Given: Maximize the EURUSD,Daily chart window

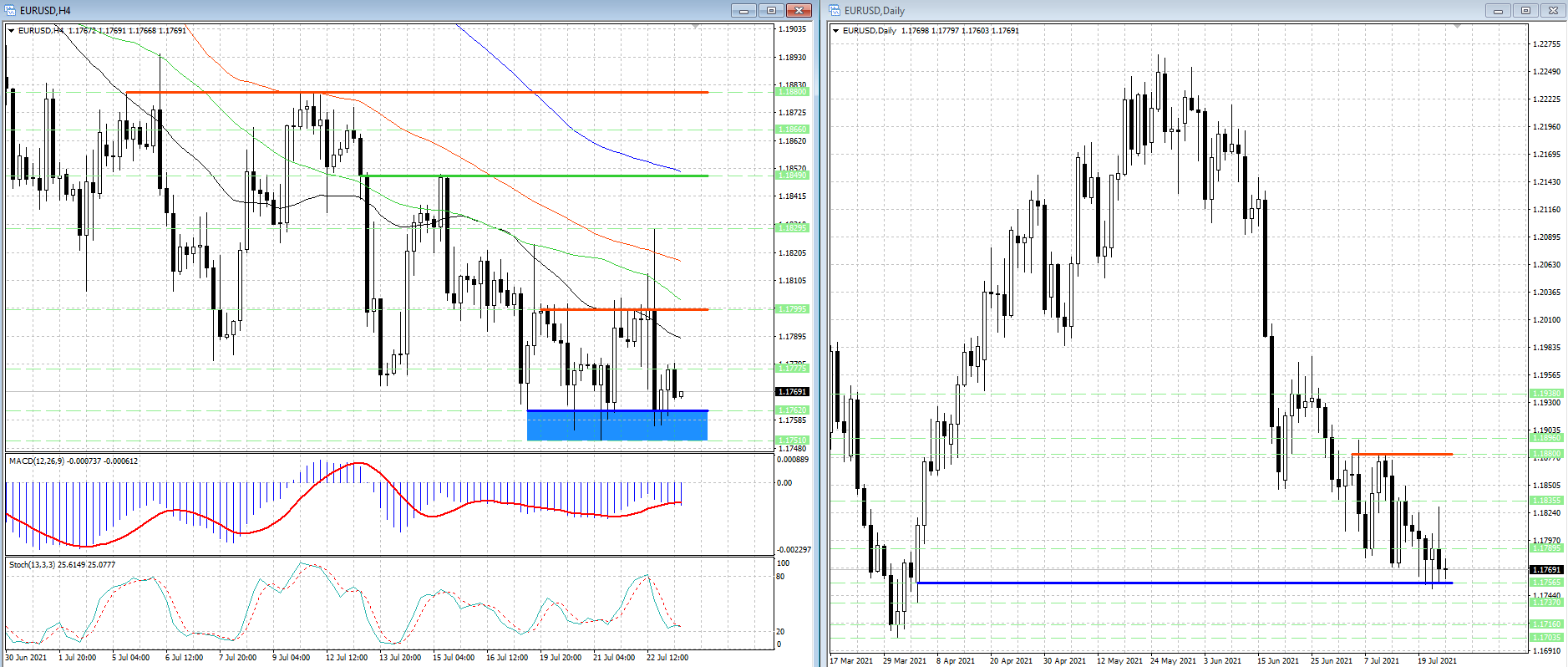Looking at the screenshot, I should [x=1525, y=11].
